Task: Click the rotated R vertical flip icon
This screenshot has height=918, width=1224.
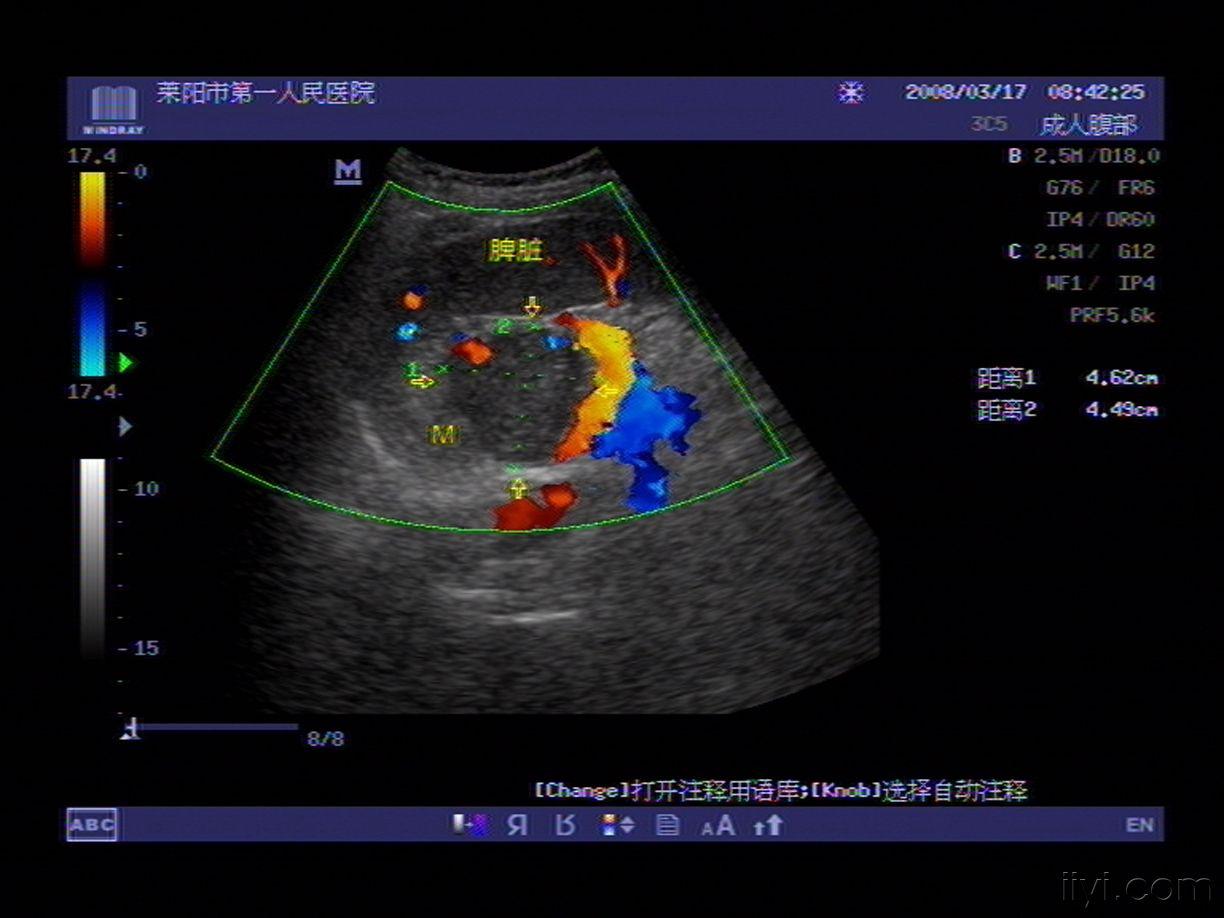Action: pyautogui.click(x=566, y=825)
